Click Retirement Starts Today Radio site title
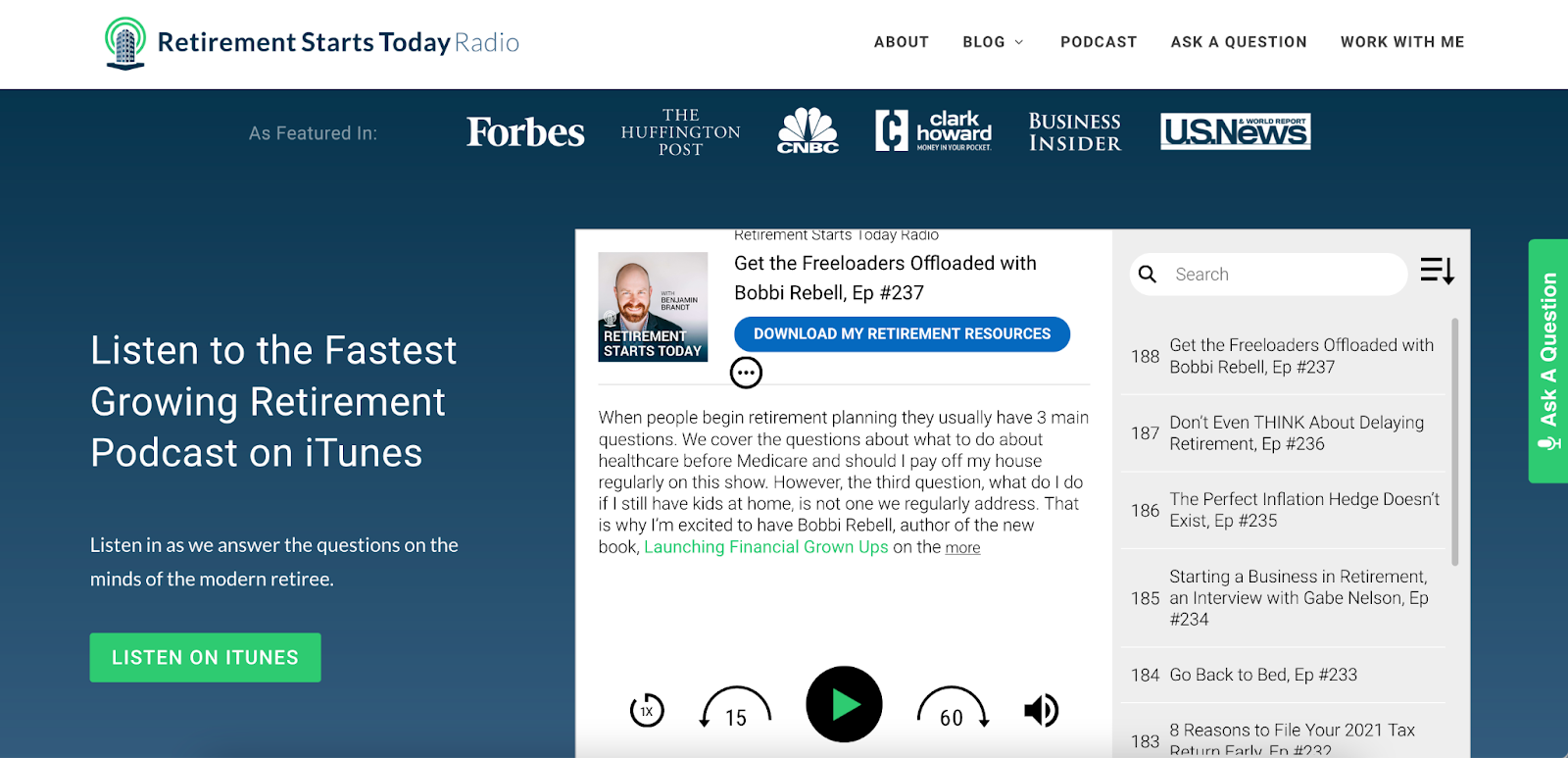Screen dimensions: 1568x758 click(338, 42)
